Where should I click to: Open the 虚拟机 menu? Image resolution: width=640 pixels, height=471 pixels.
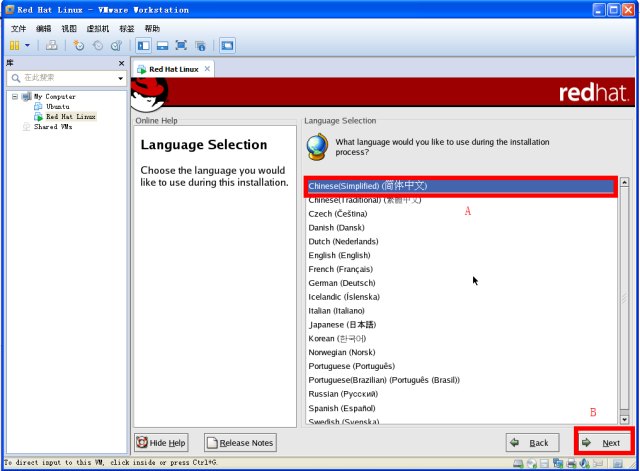[98, 29]
